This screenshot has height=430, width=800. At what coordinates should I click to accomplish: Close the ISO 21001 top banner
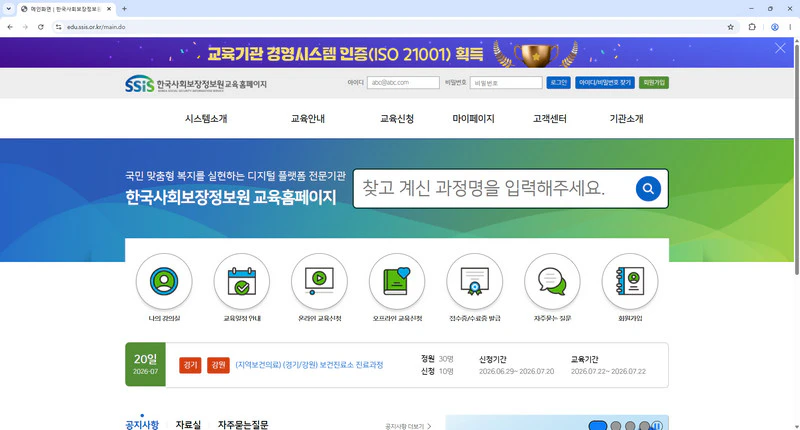(780, 48)
